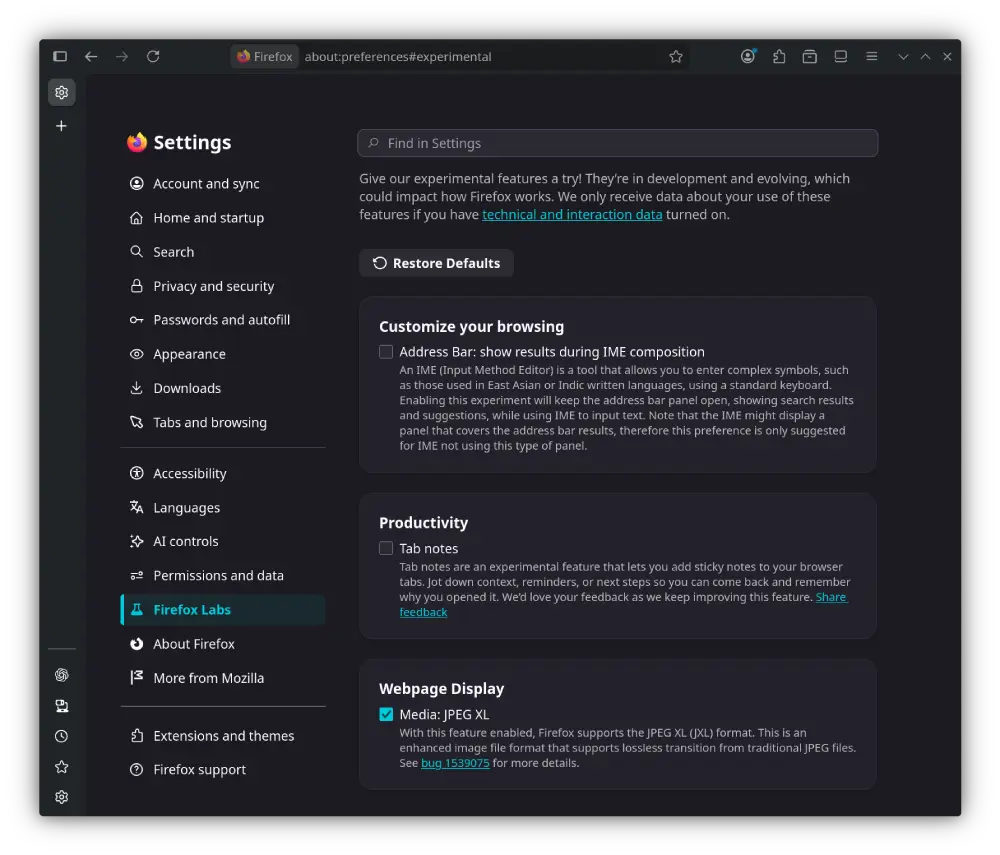
Task: Open Account and sync settings
Action: click(223, 184)
